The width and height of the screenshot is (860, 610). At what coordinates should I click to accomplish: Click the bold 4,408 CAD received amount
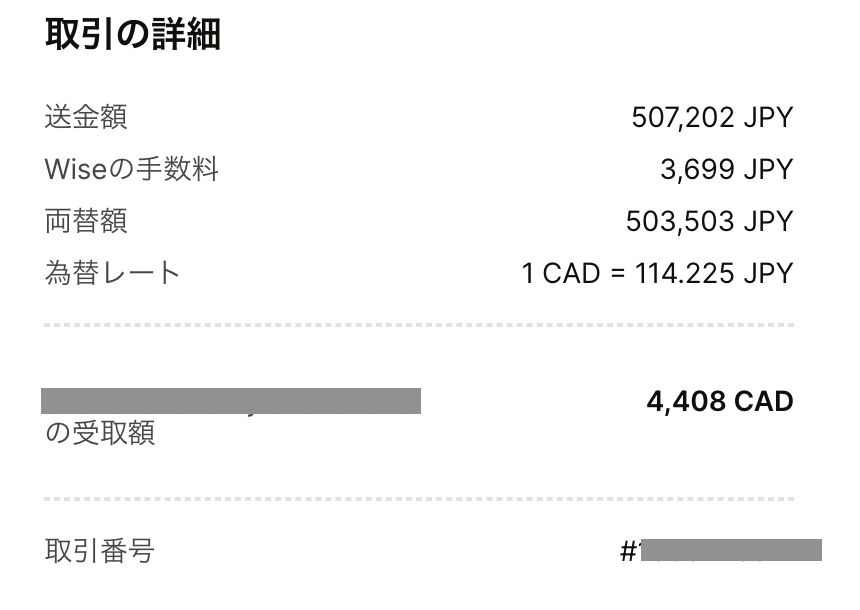[720, 402]
